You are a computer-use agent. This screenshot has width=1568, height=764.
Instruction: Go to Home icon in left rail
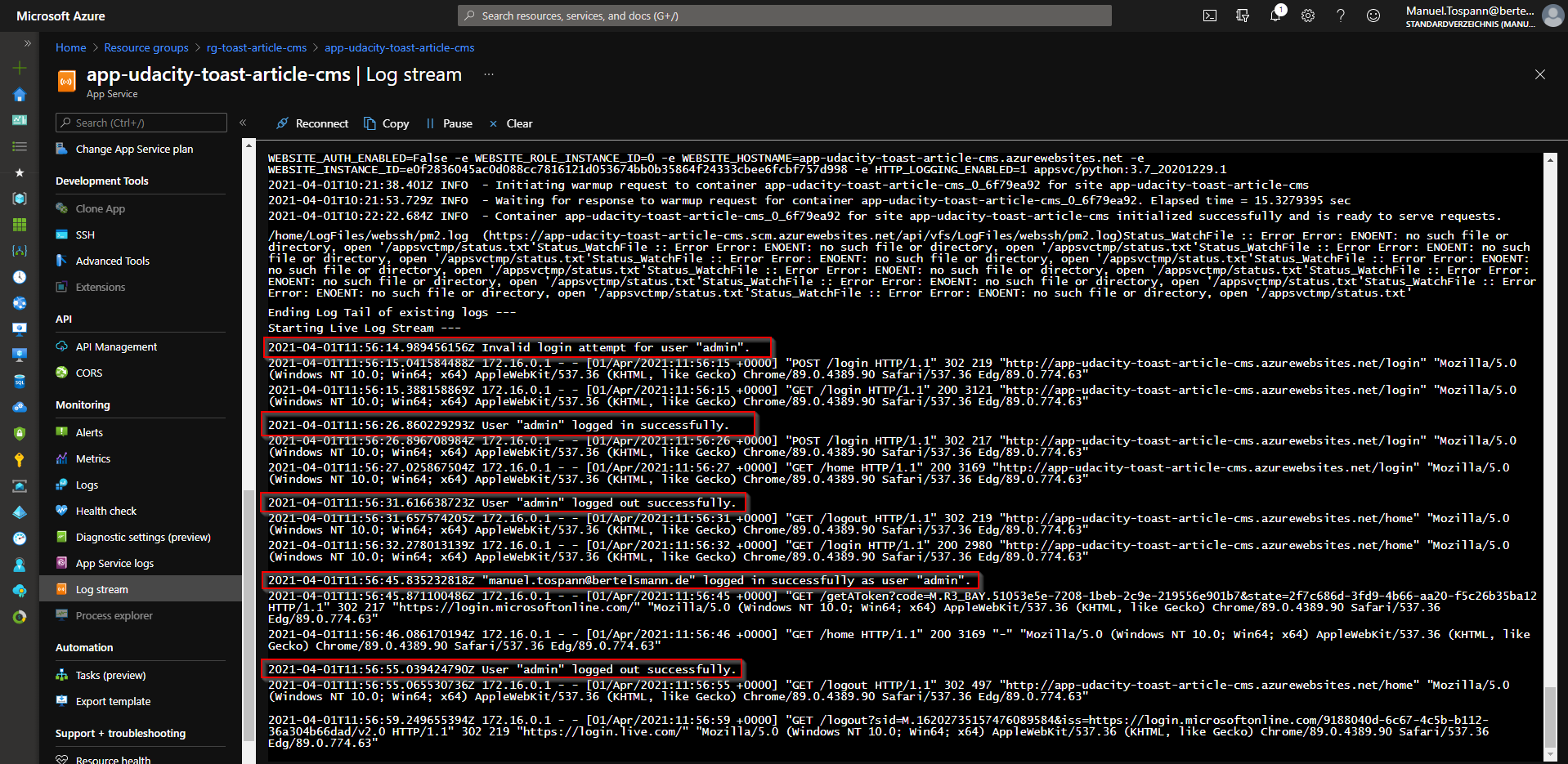(x=20, y=95)
